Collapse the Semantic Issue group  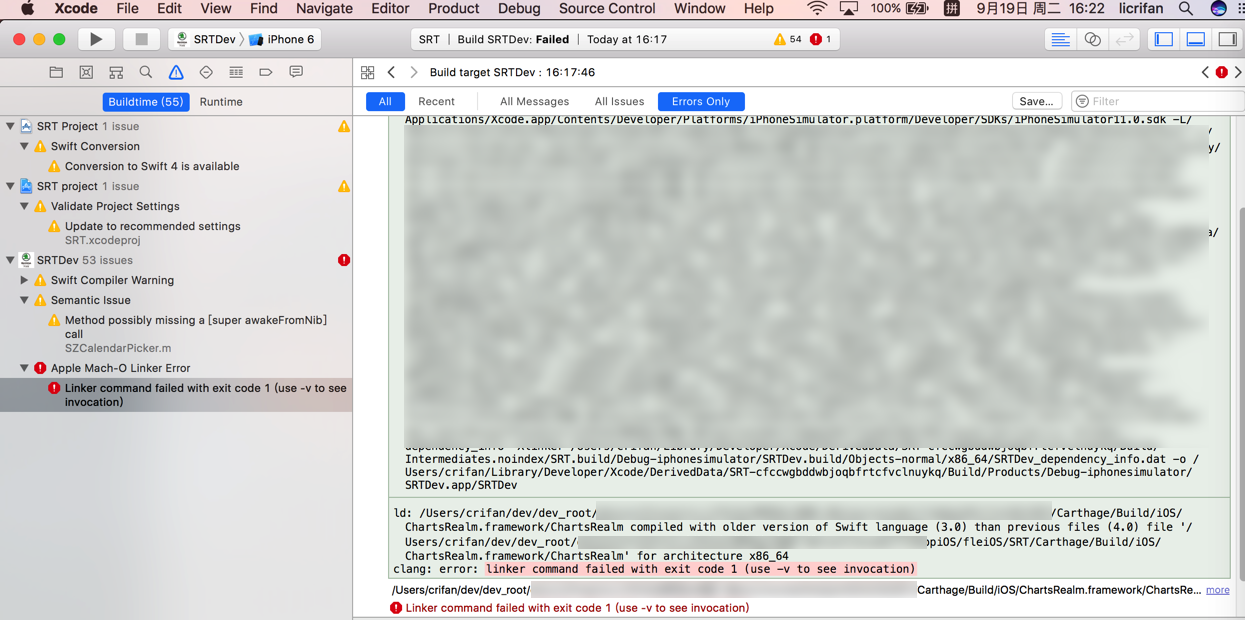click(25, 300)
